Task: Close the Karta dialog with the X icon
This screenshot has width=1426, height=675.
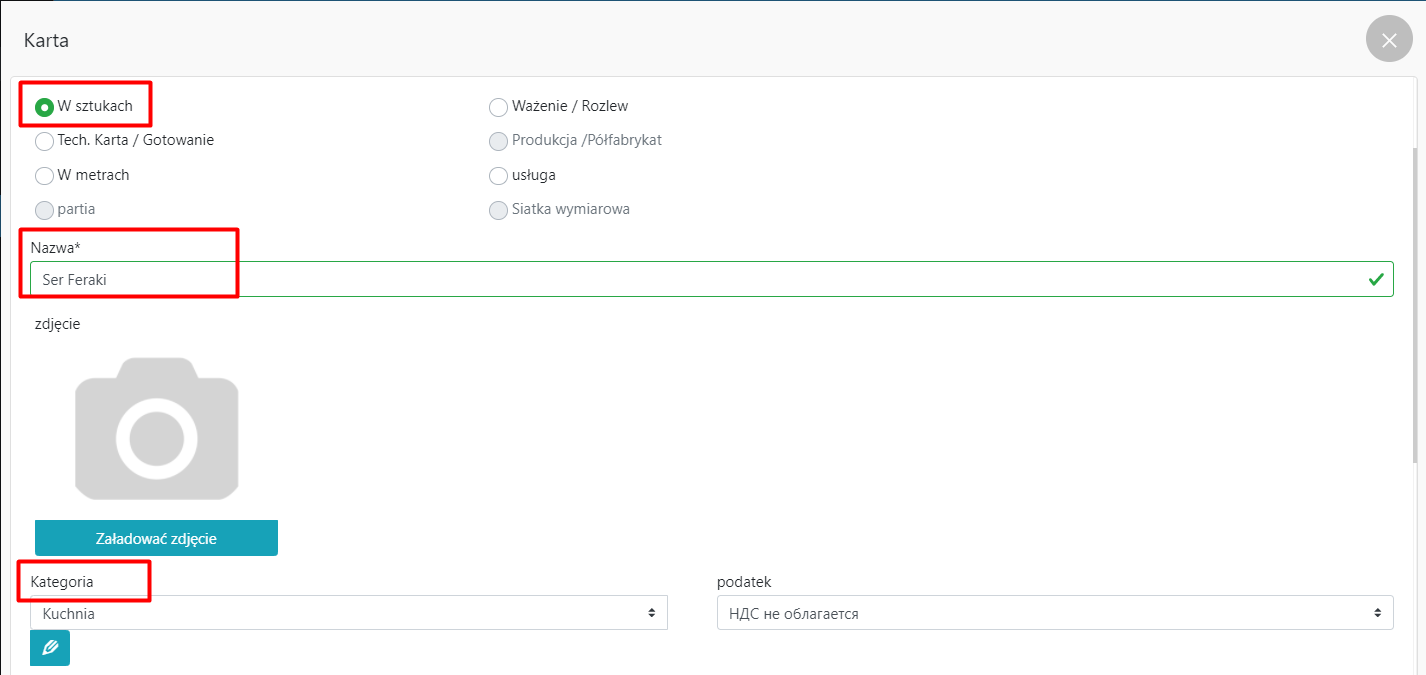Action: pyautogui.click(x=1389, y=40)
